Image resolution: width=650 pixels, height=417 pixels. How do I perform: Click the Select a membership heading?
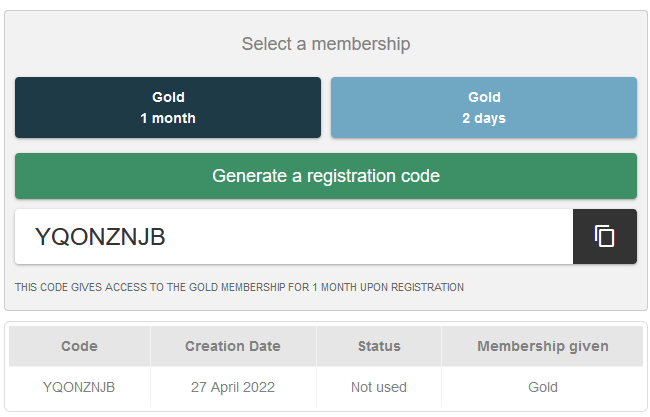point(326,44)
